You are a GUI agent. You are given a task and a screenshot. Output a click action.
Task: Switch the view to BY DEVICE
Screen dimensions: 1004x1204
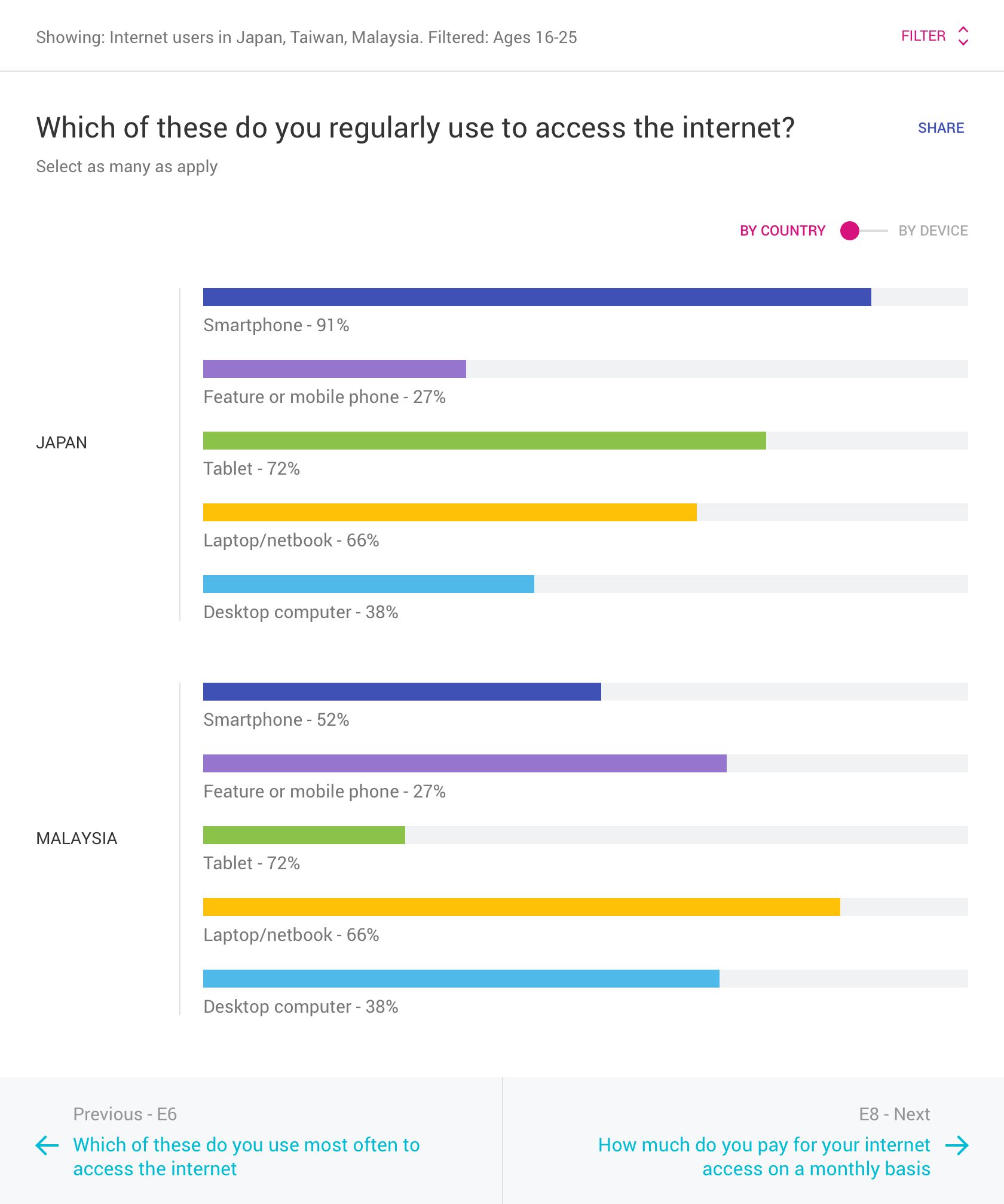coord(933,231)
